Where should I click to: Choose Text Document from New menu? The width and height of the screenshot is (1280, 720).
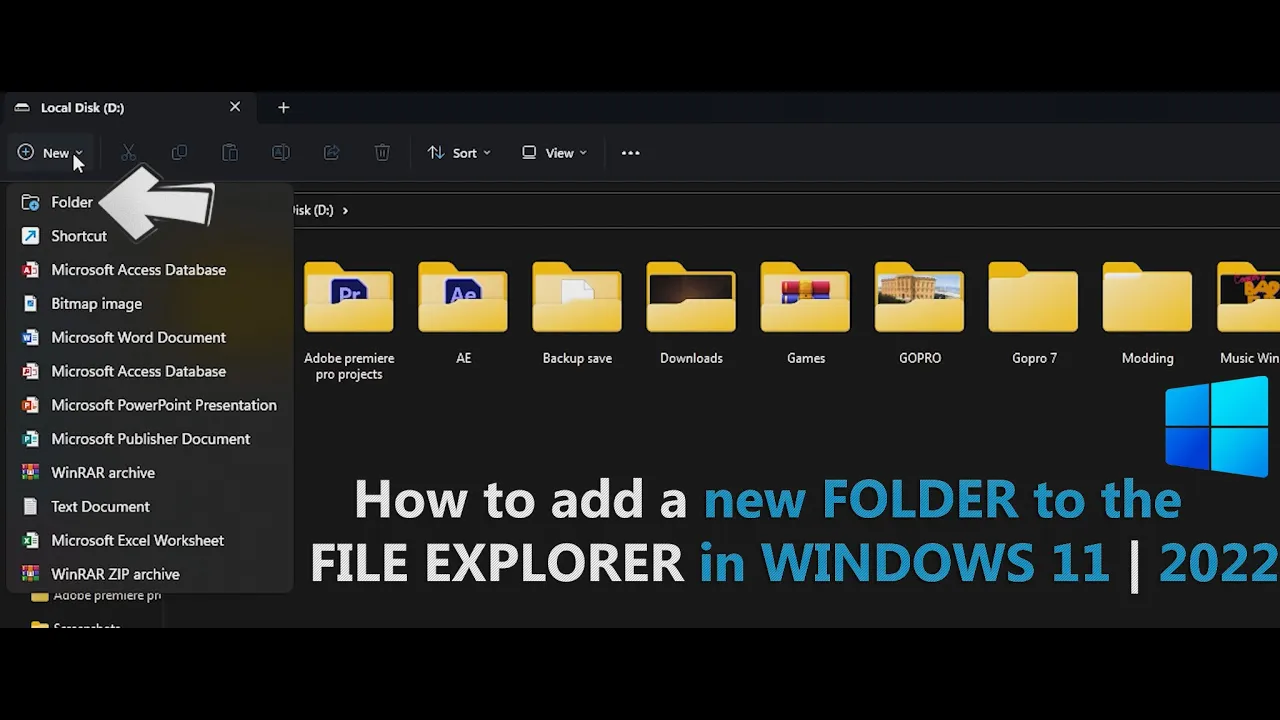click(150, 507)
